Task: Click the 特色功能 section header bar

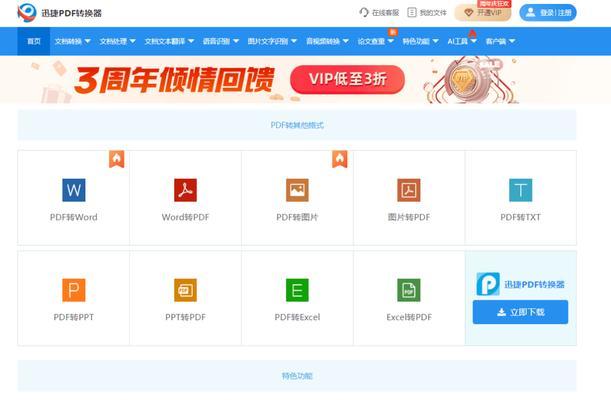Action: tap(297, 376)
